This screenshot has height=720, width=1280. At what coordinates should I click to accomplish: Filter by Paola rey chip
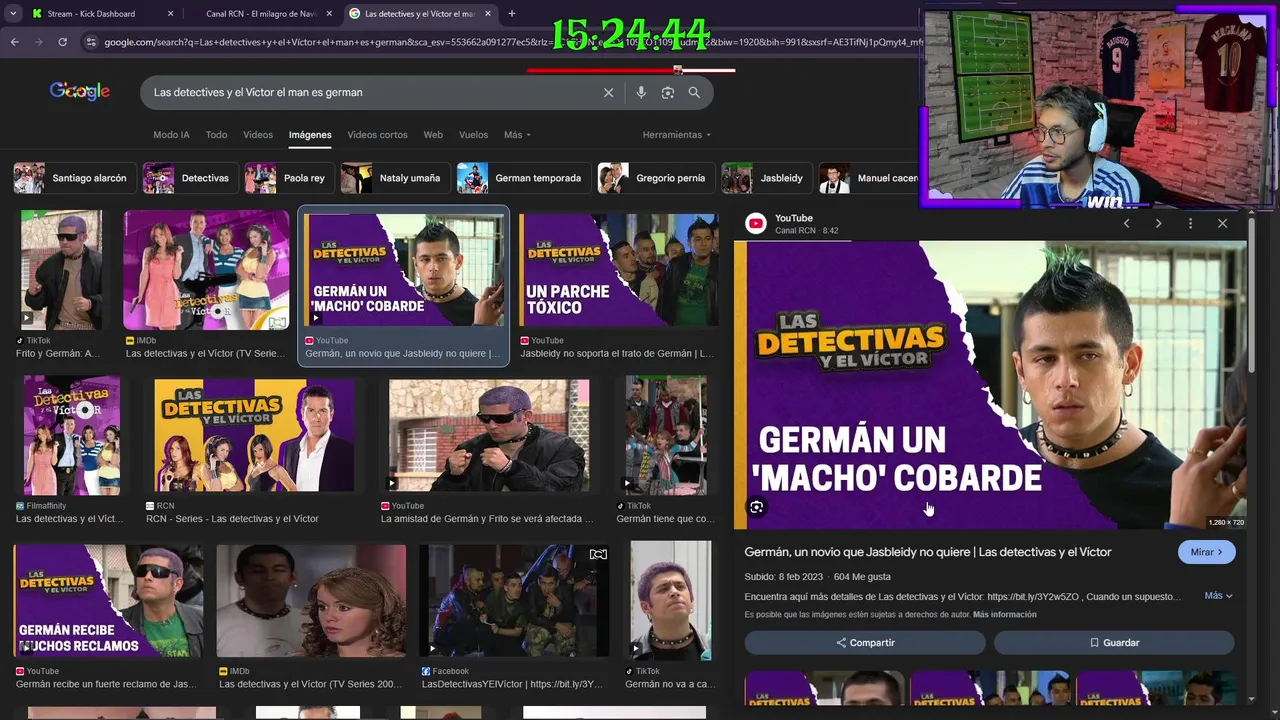(289, 178)
